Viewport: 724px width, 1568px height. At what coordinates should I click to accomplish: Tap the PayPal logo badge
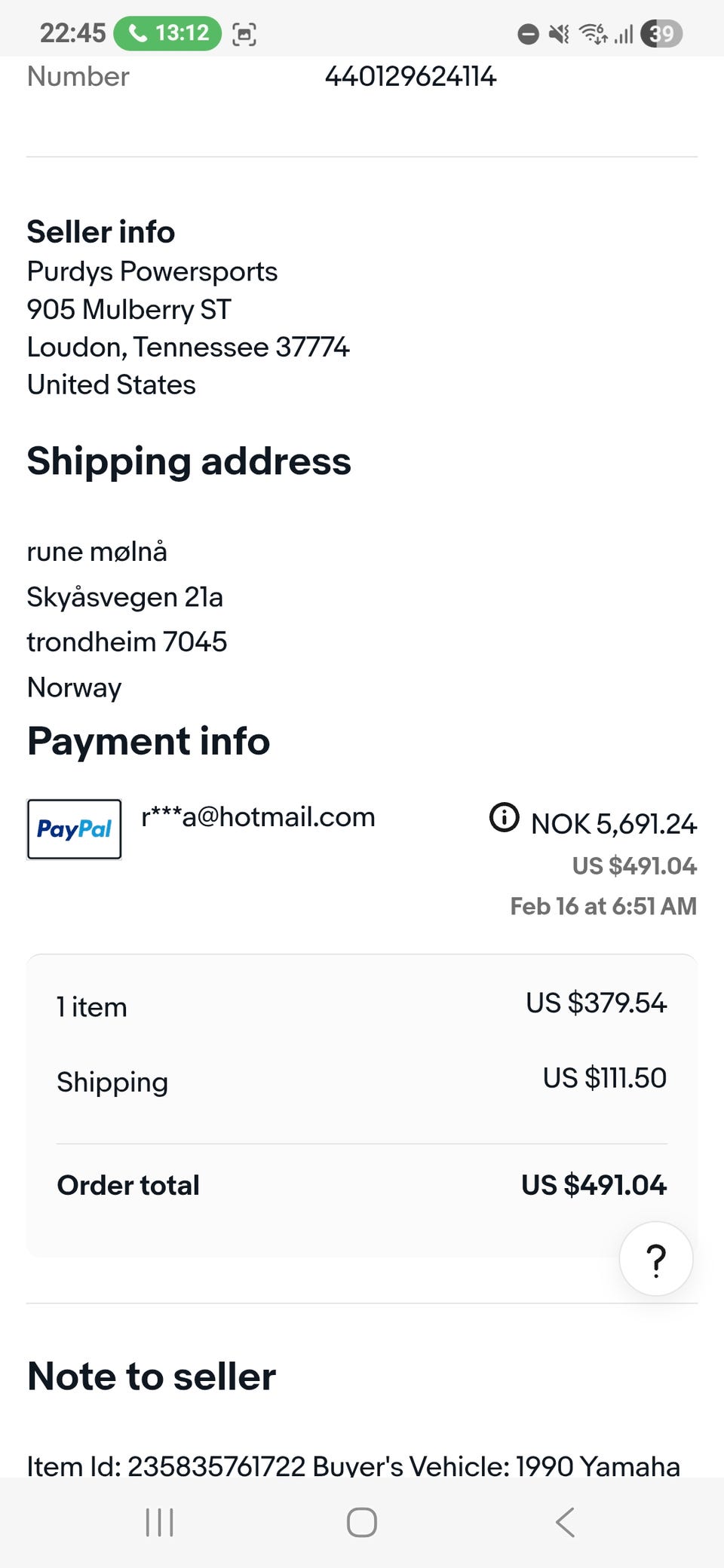pyautogui.click(x=74, y=829)
